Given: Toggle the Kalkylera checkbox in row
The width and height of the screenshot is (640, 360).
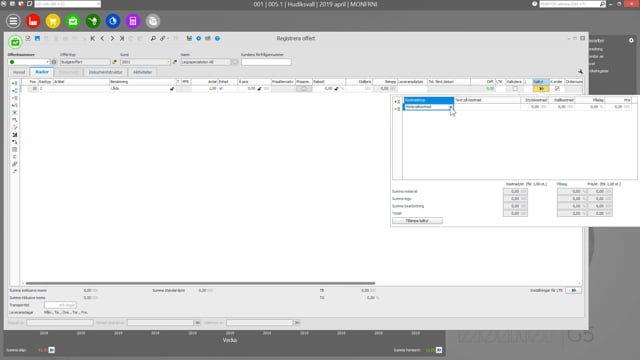Looking at the screenshot, I should pyautogui.click(x=515, y=89).
